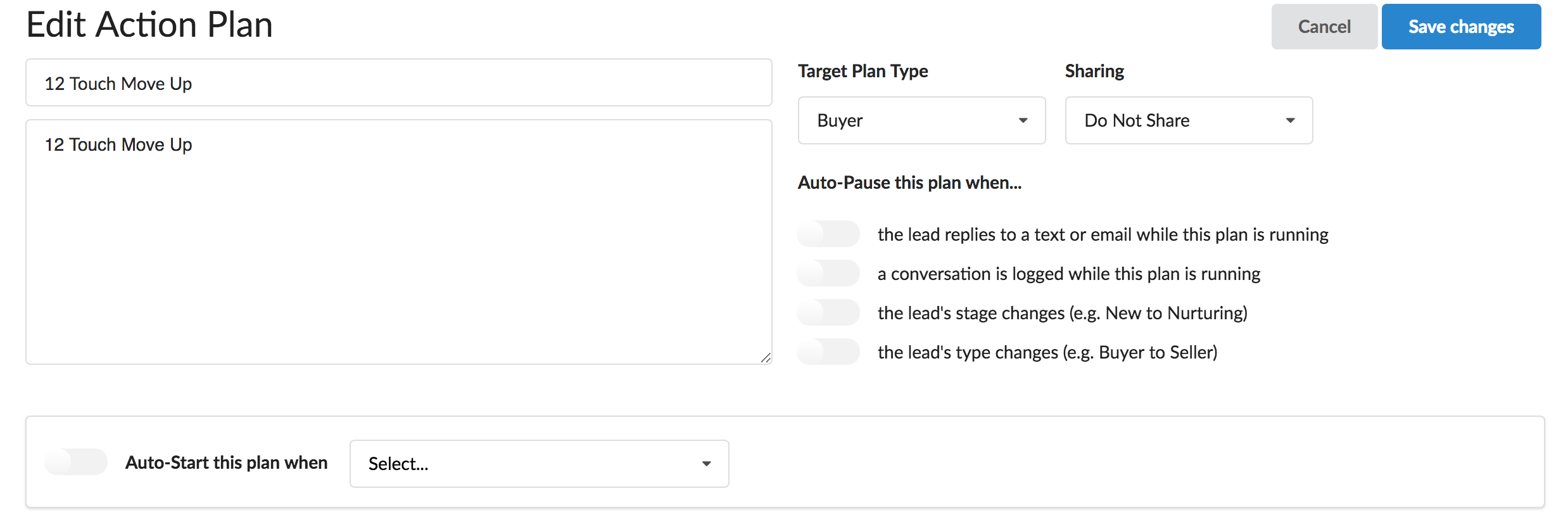Viewport: 1568px width, 522px height.
Task: Click the Edit Action Plan heading
Action: pos(149,25)
